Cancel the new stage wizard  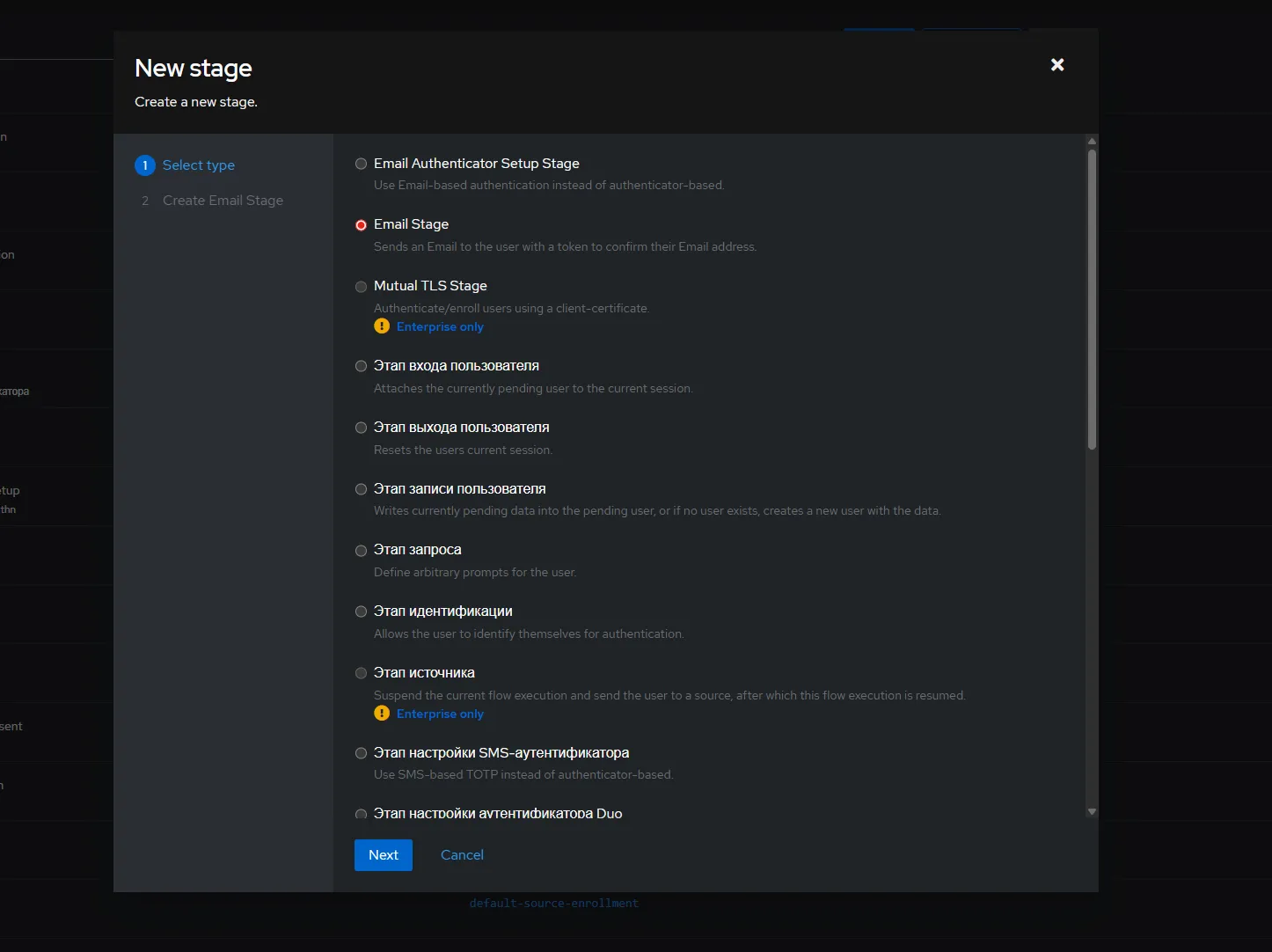coord(462,855)
